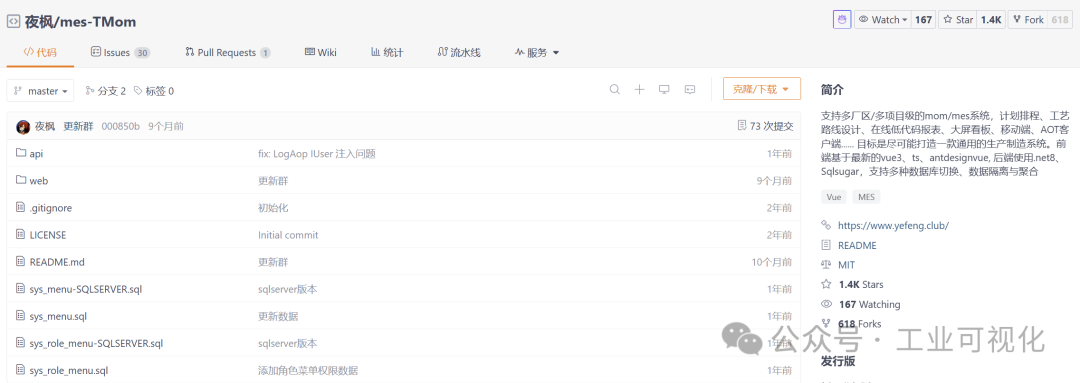The width and height of the screenshot is (1080, 383).
Task: Click the plus icon to add a file
Action: point(639,90)
